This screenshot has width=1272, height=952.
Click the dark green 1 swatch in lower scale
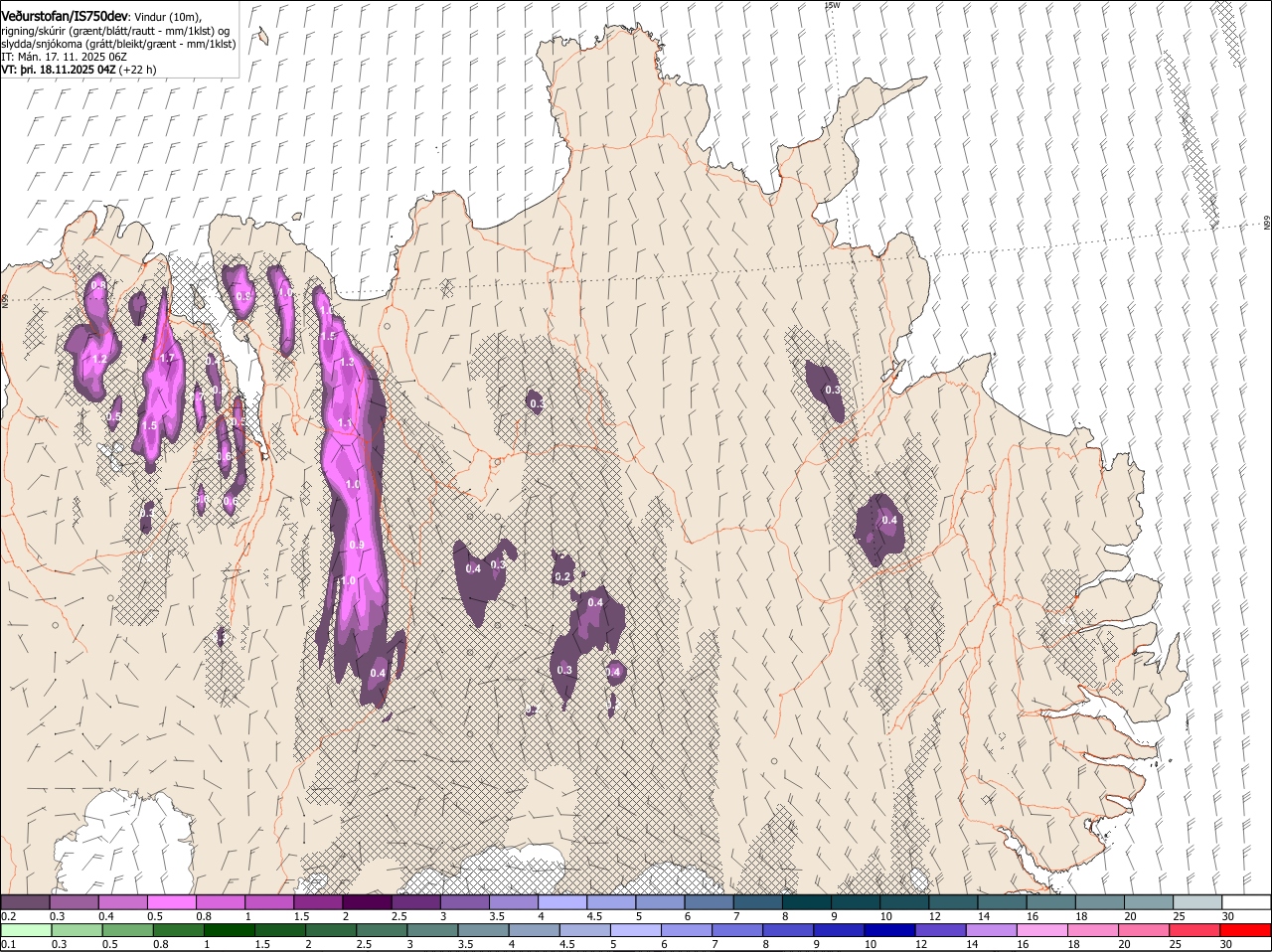(x=229, y=930)
